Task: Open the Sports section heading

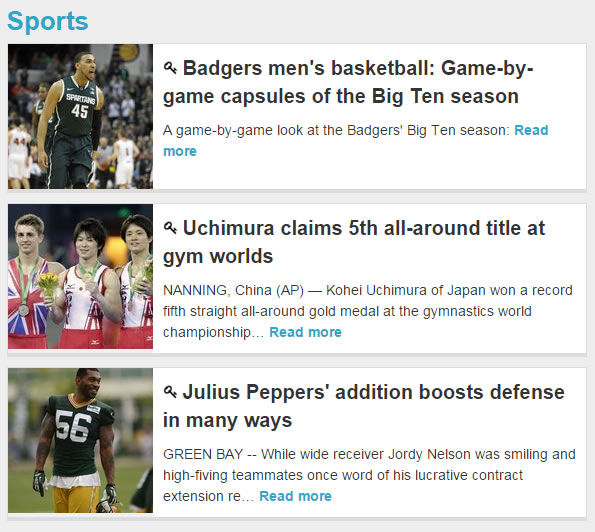Action: tap(48, 21)
